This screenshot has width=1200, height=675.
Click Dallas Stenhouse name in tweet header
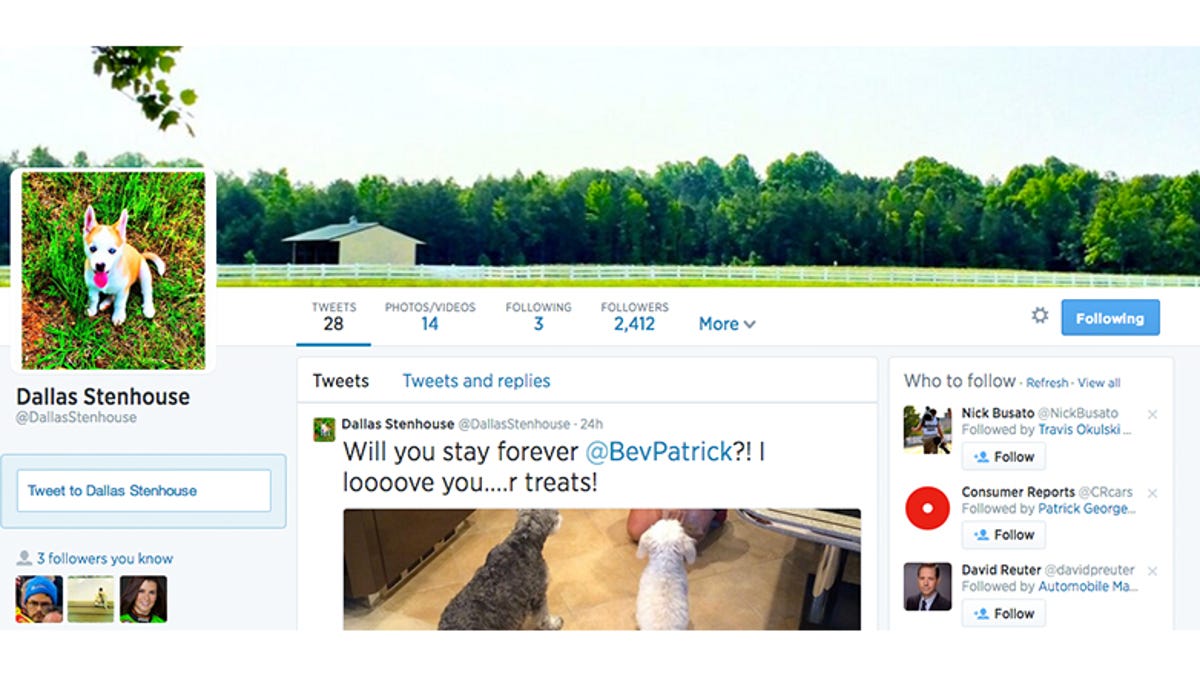(398, 424)
